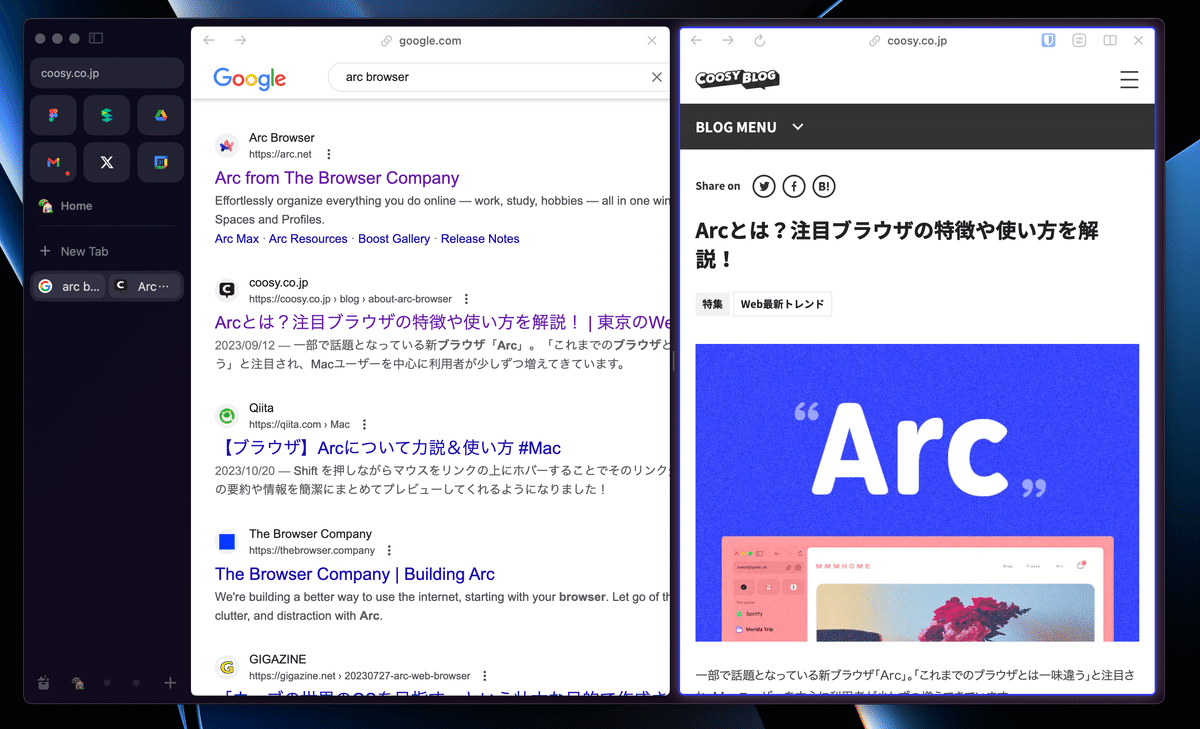Open 'The Browser Company | Building Arc' result
The width and height of the screenshot is (1200, 729).
[x=355, y=574]
